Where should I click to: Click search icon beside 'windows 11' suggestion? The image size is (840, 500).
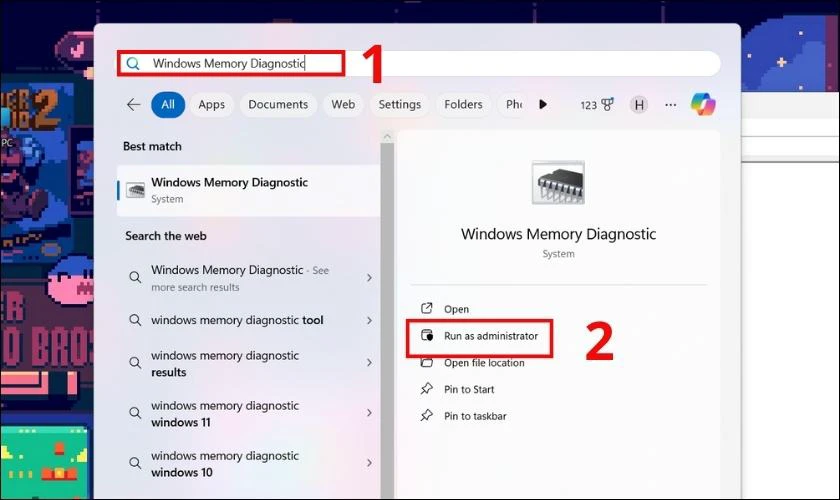pos(135,413)
